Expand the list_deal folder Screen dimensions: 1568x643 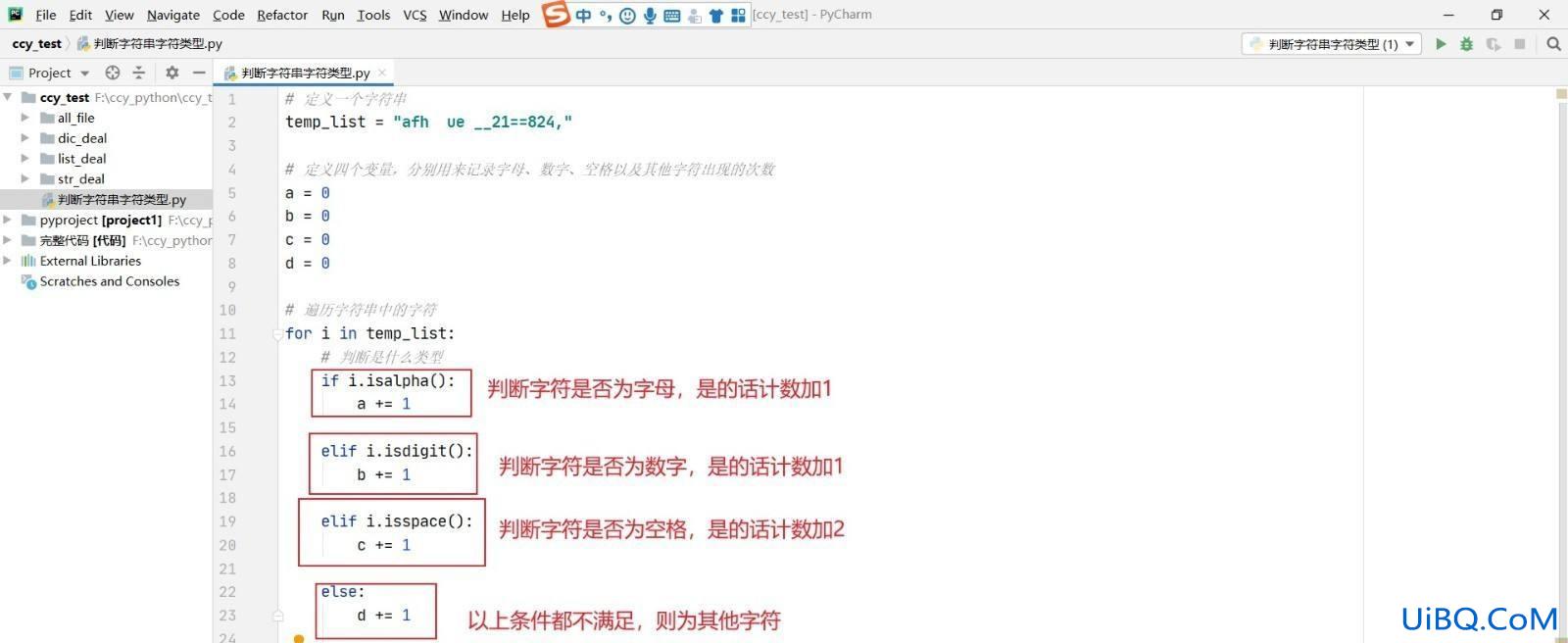click(x=25, y=159)
